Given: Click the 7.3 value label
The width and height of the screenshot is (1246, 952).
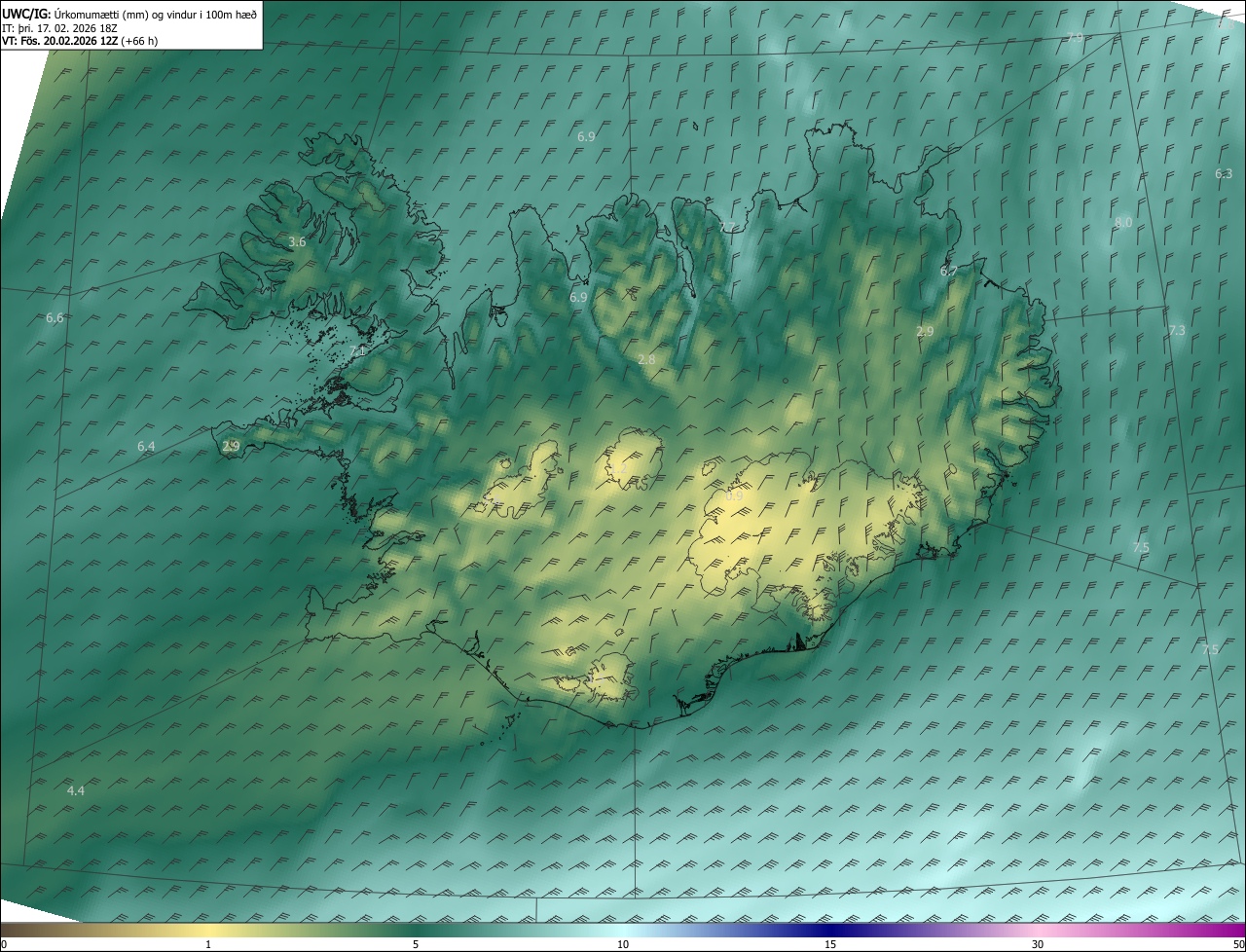Looking at the screenshot, I should click(x=1177, y=330).
